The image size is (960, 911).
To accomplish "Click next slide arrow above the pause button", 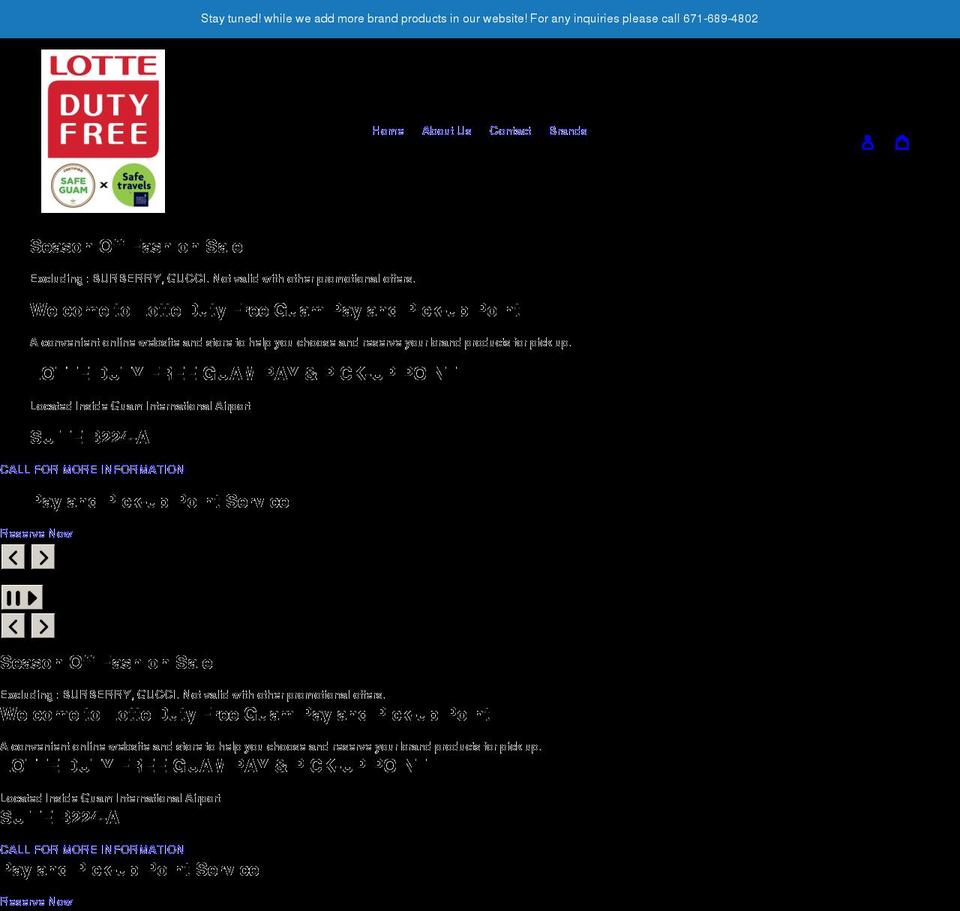I will pyautogui.click(x=43, y=557).
